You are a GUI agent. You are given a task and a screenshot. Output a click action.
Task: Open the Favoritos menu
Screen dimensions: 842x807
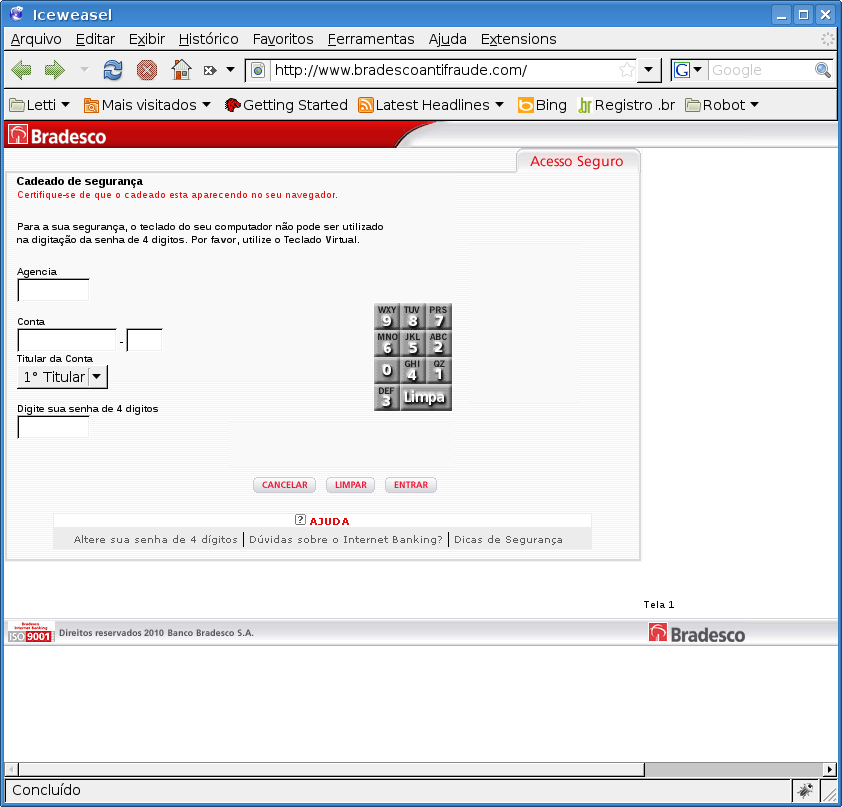click(283, 39)
